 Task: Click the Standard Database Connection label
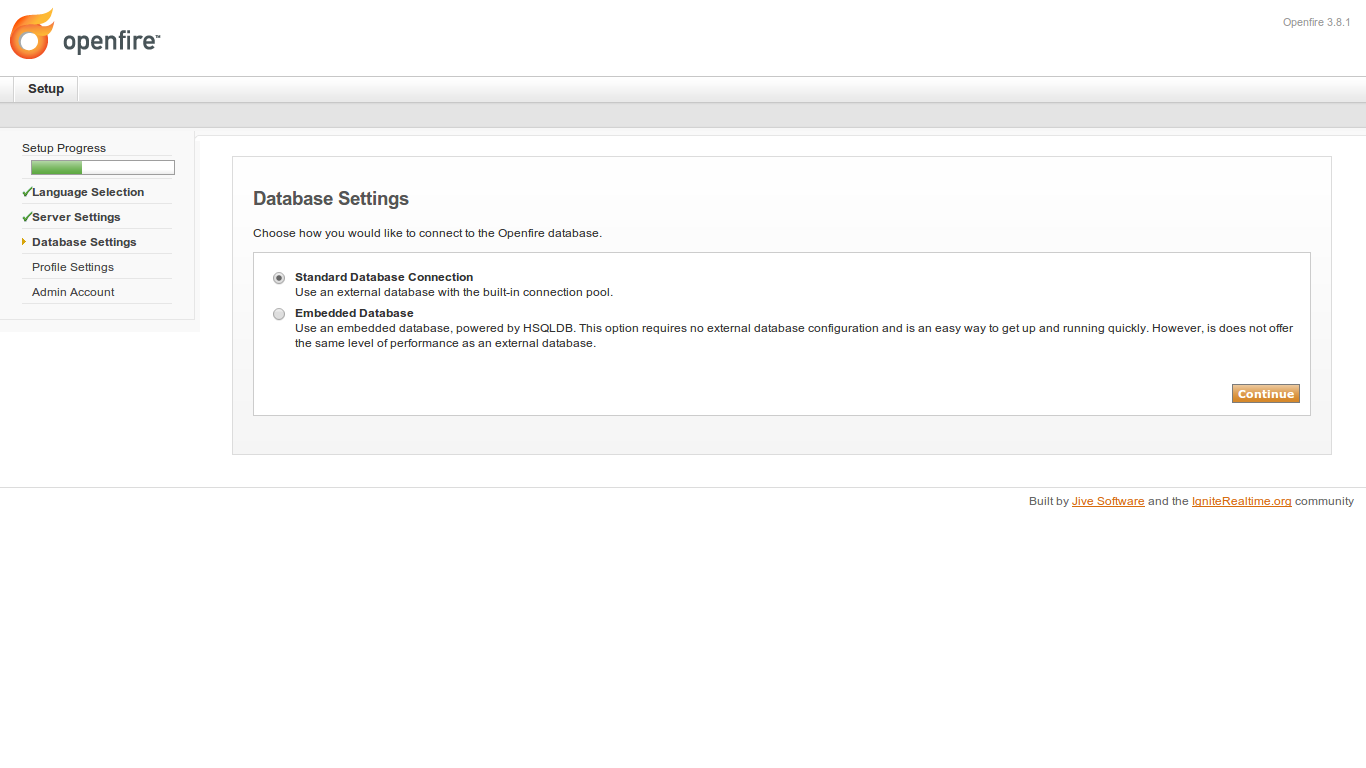coord(384,277)
